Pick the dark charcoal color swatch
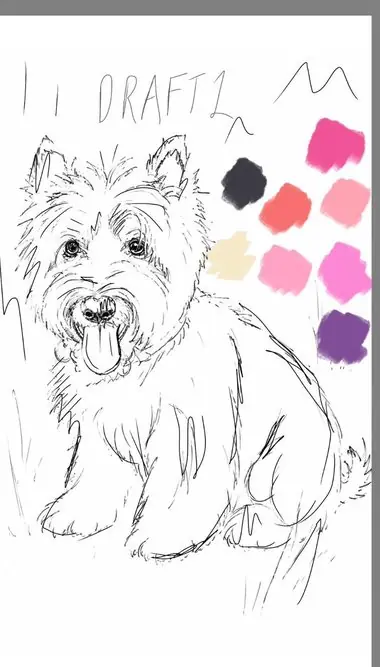Image resolution: width=380 pixels, height=667 pixels. tap(244, 183)
